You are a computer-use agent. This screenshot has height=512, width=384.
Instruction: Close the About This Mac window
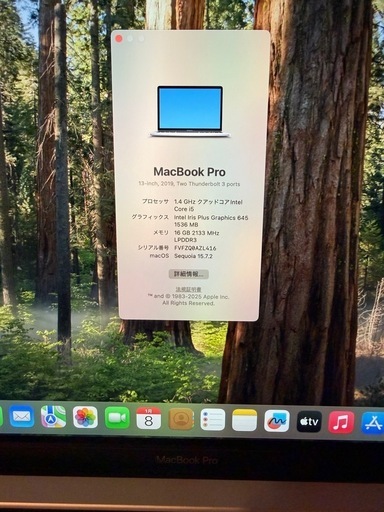pos(119,39)
